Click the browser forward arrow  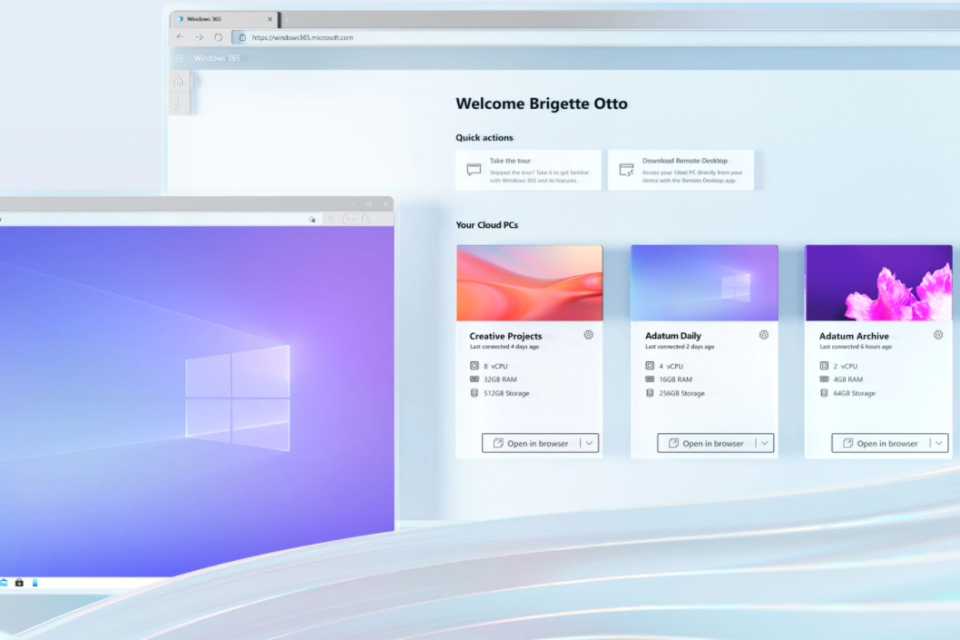[199, 37]
